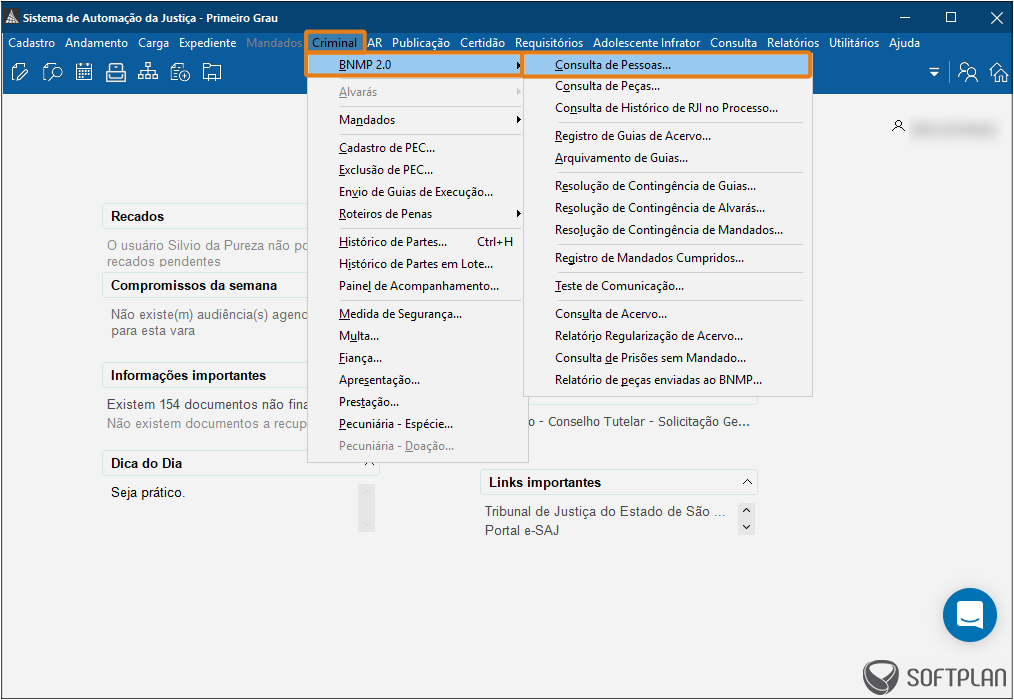Open the Tribunal de Justiça do Estado link
The image size is (1014, 700).
605,511
